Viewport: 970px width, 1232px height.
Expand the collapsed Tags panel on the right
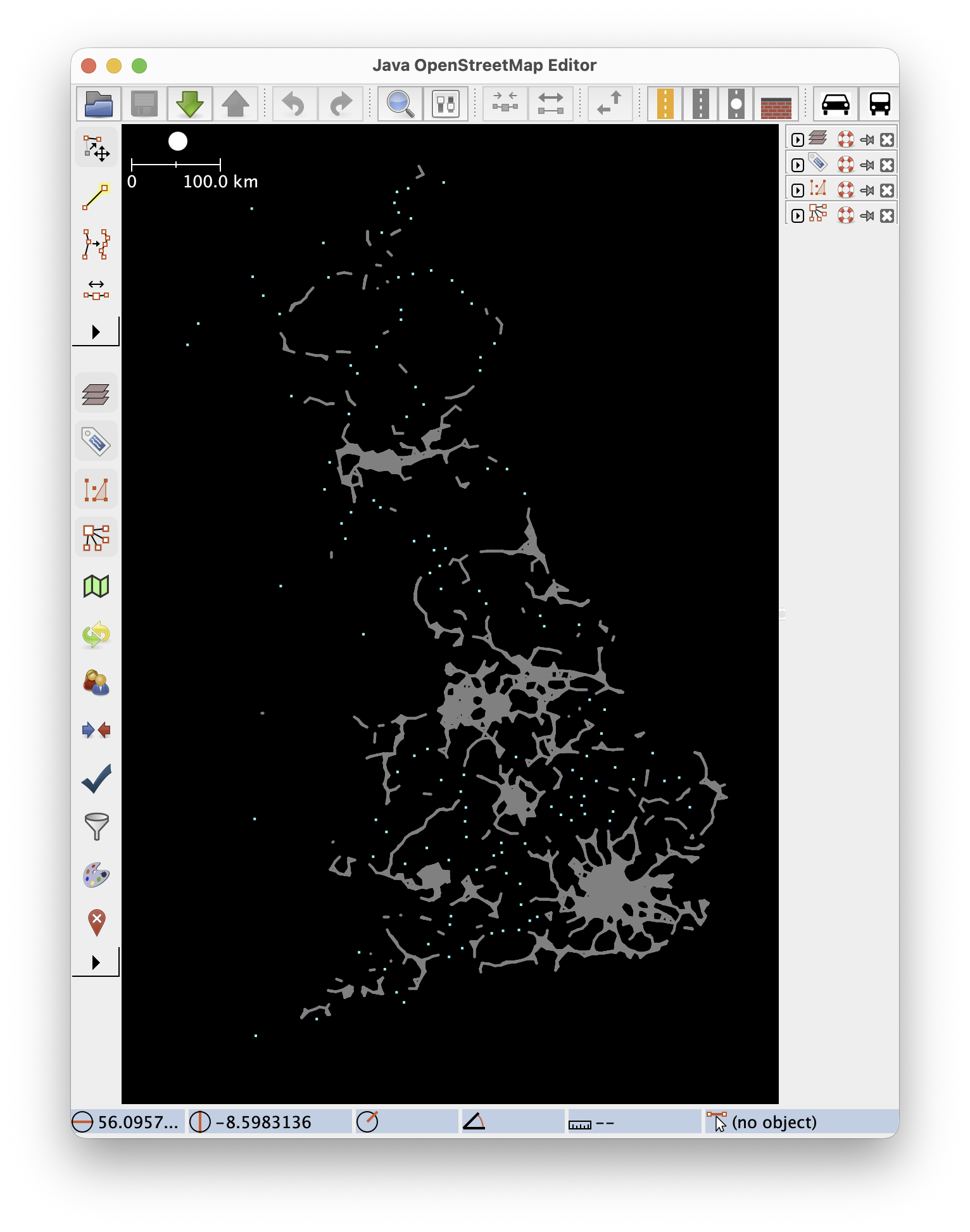coord(798,165)
